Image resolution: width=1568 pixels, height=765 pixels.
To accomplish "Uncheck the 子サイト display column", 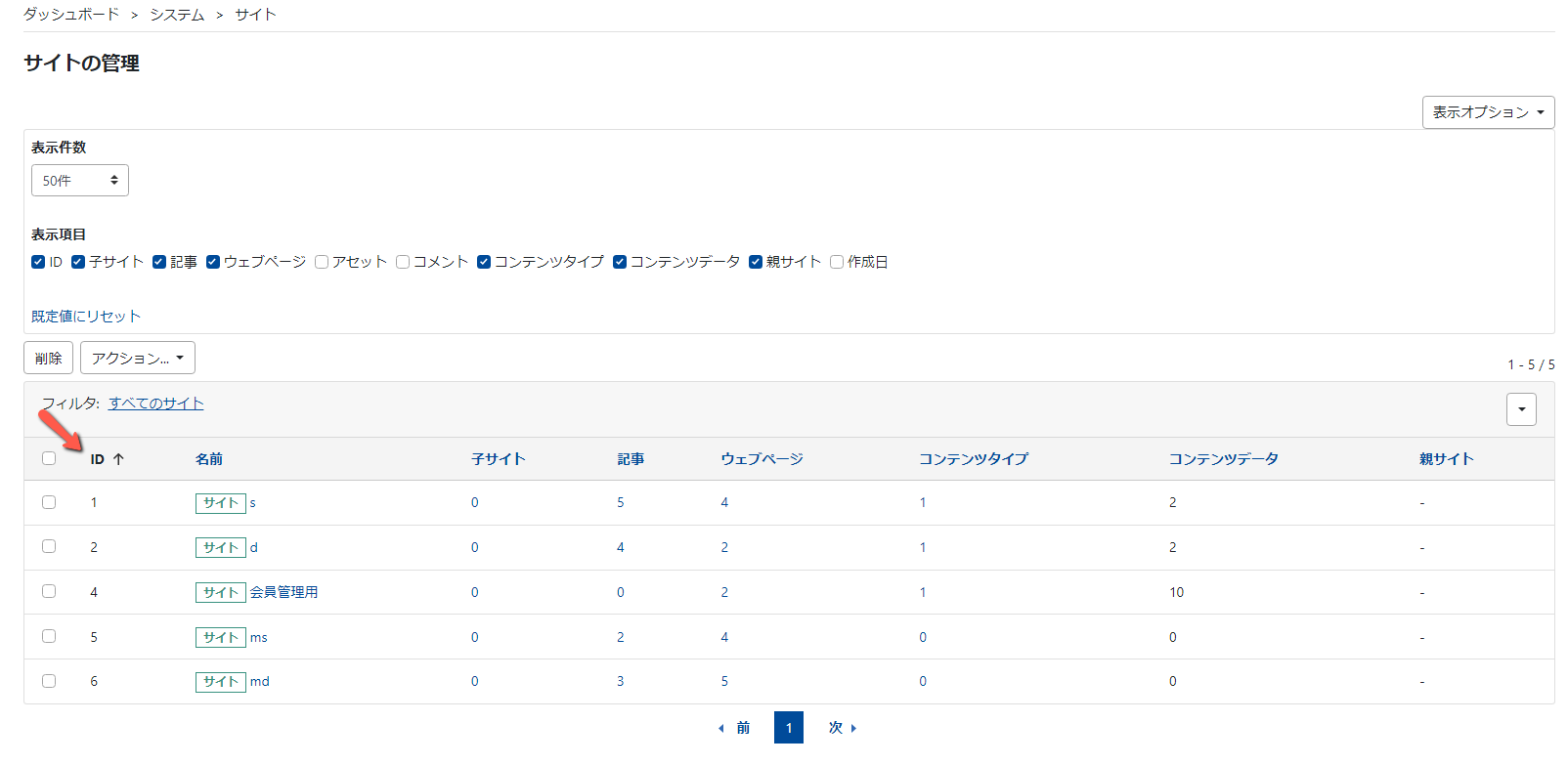I will (78, 262).
